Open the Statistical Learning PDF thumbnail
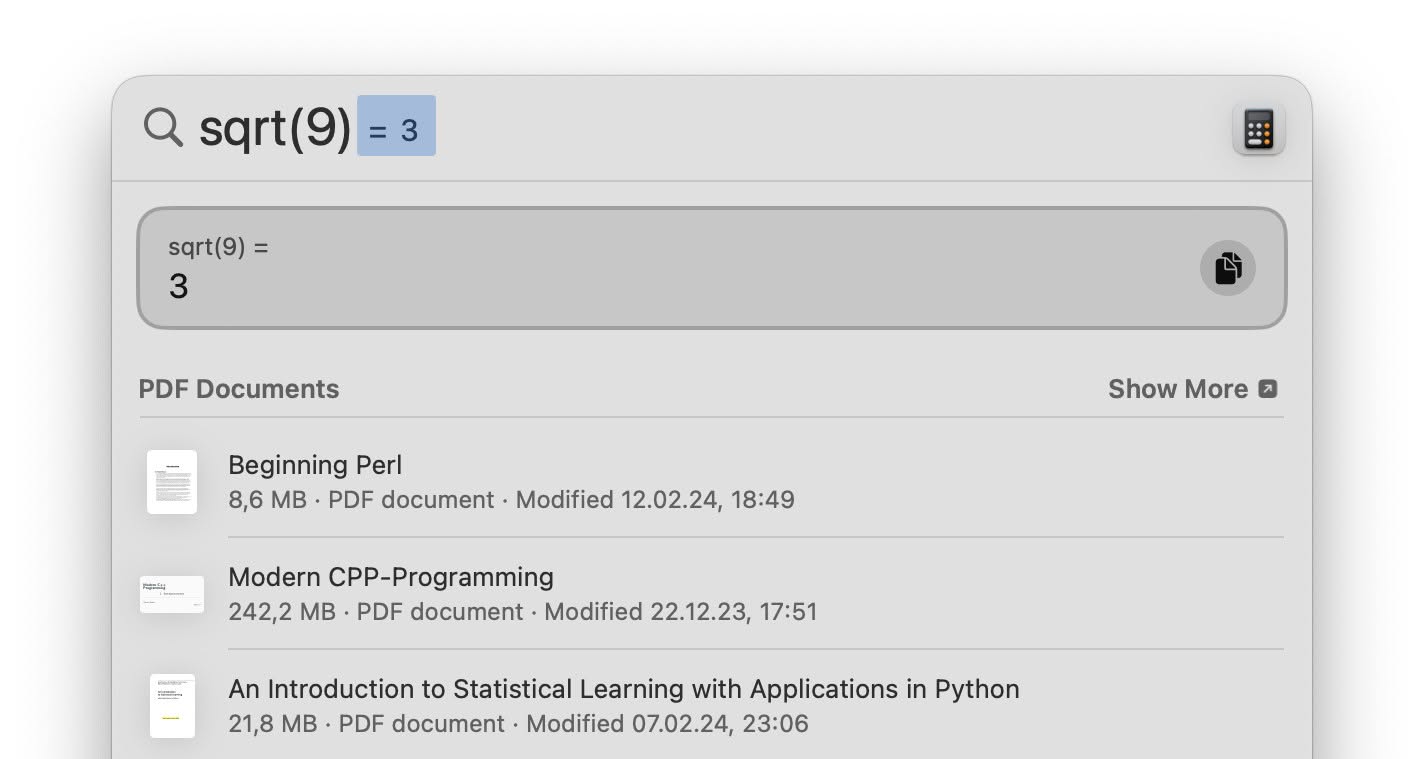Viewport: 1424px width, 759px height. [x=172, y=706]
